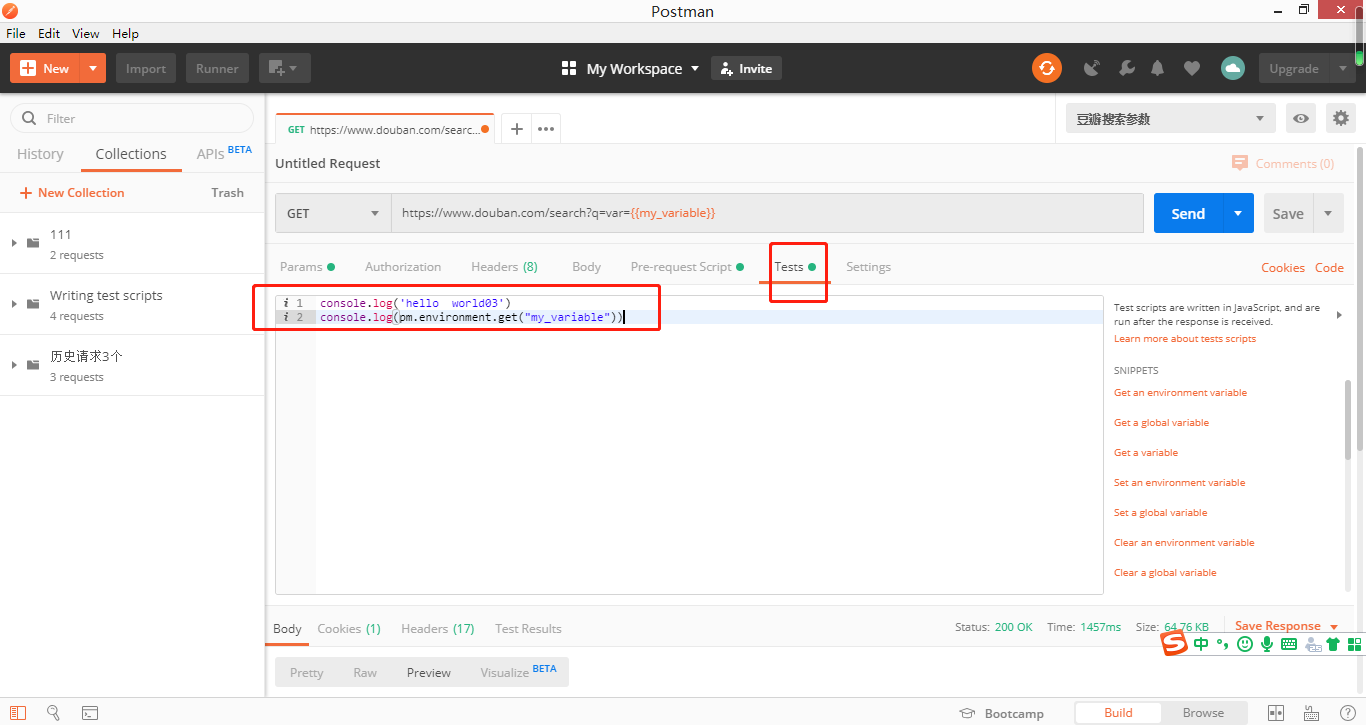This screenshot has height=725, width=1366.
Task: Insert 'Set a global variable' snippet
Action: pos(1160,513)
